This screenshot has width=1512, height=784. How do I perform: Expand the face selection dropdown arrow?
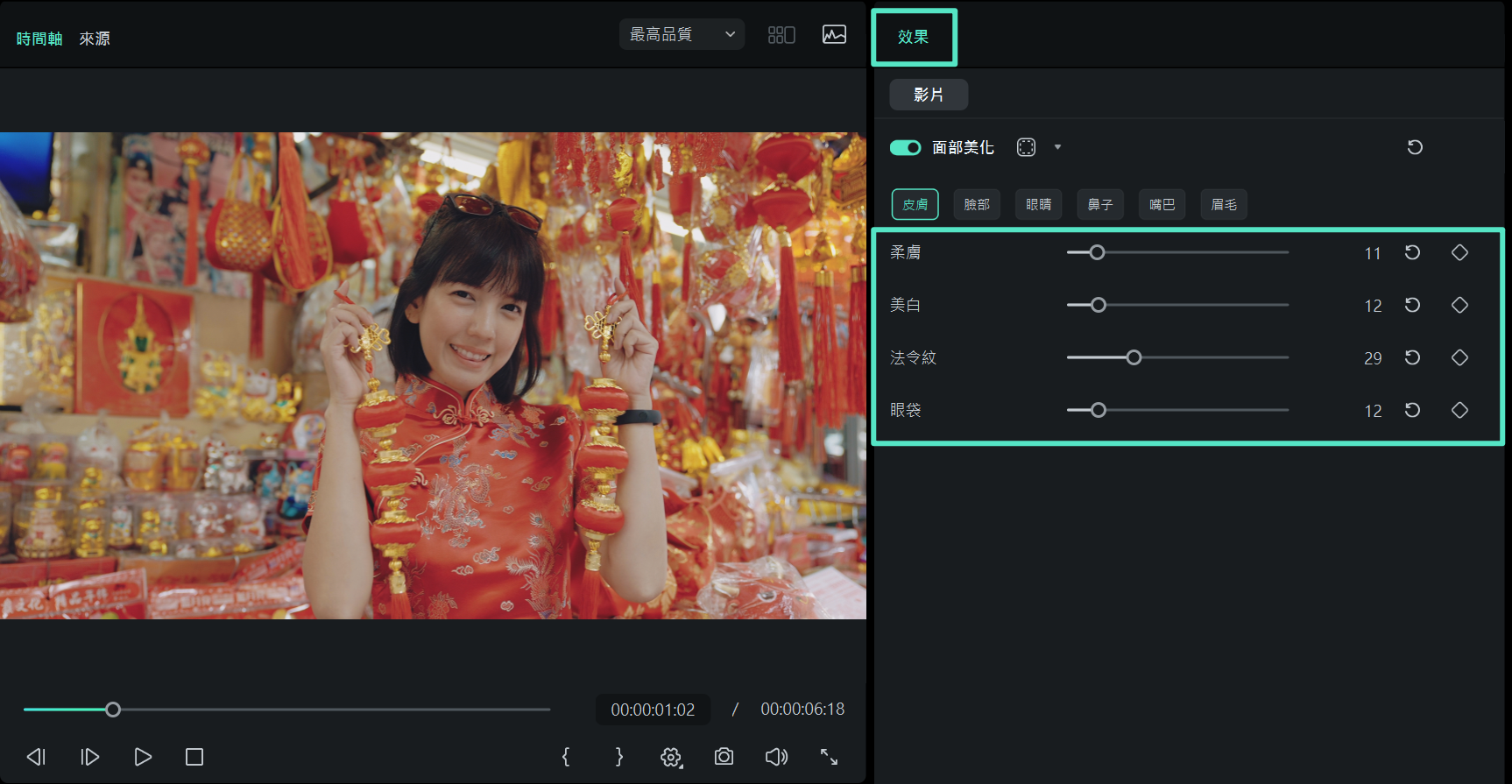tap(1057, 147)
